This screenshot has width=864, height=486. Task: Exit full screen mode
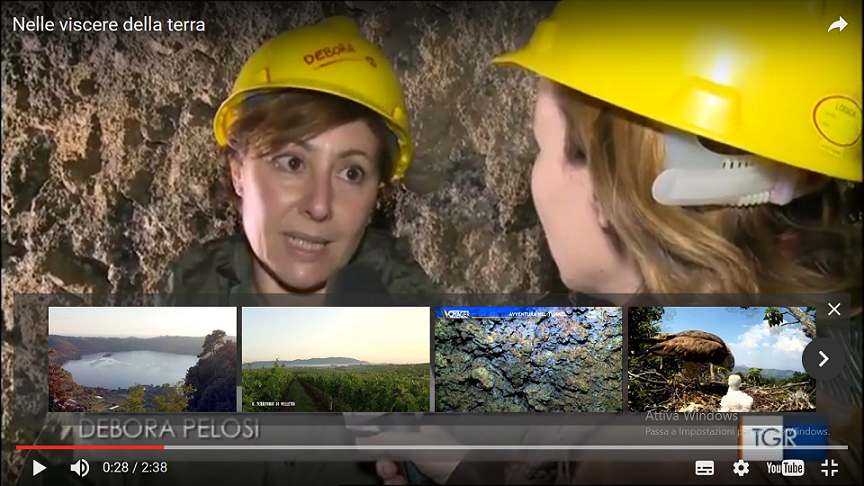tap(830, 467)
